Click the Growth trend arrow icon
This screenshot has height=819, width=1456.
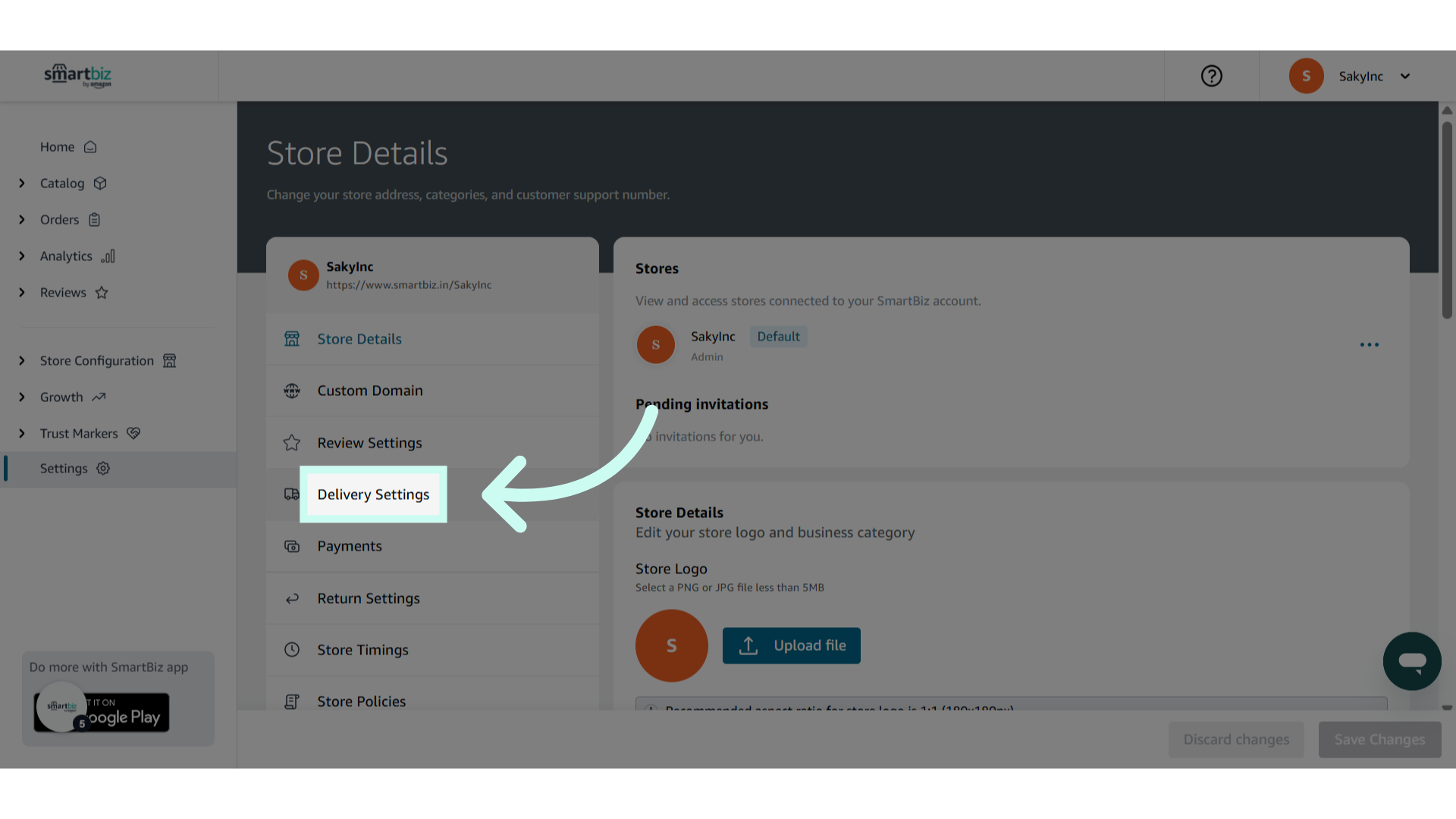point(99,397)
